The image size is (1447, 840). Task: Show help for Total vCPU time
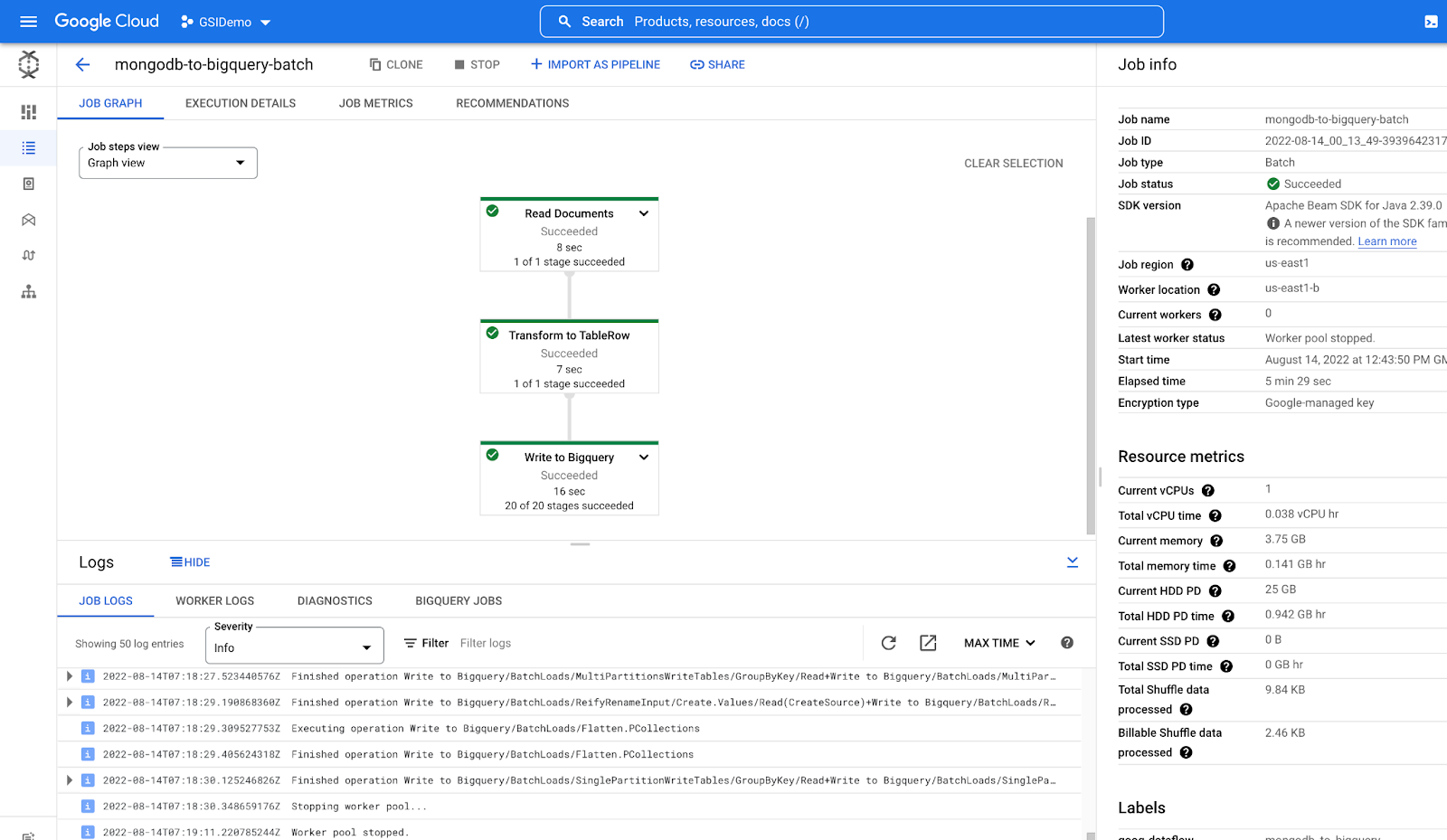(x=1215, y=516)
